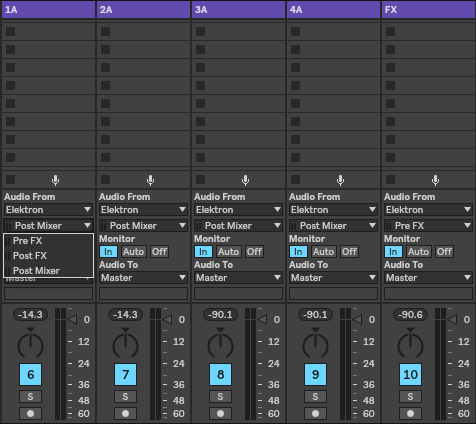Click the -90.6 volume field on FX

(x=410, y=314)
